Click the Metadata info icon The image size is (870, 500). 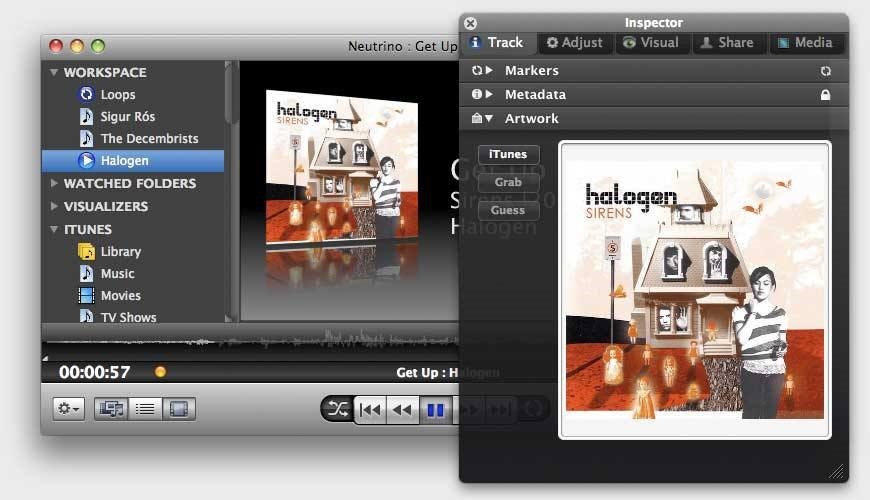477,94
